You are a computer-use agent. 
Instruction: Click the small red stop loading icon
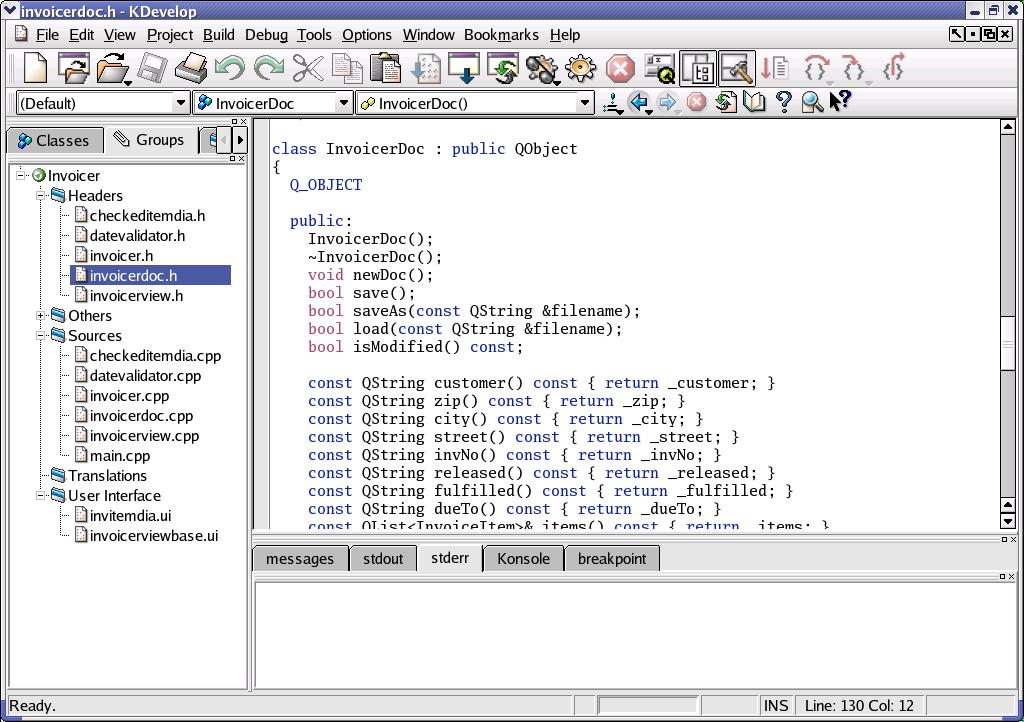[x=696, y=102]
